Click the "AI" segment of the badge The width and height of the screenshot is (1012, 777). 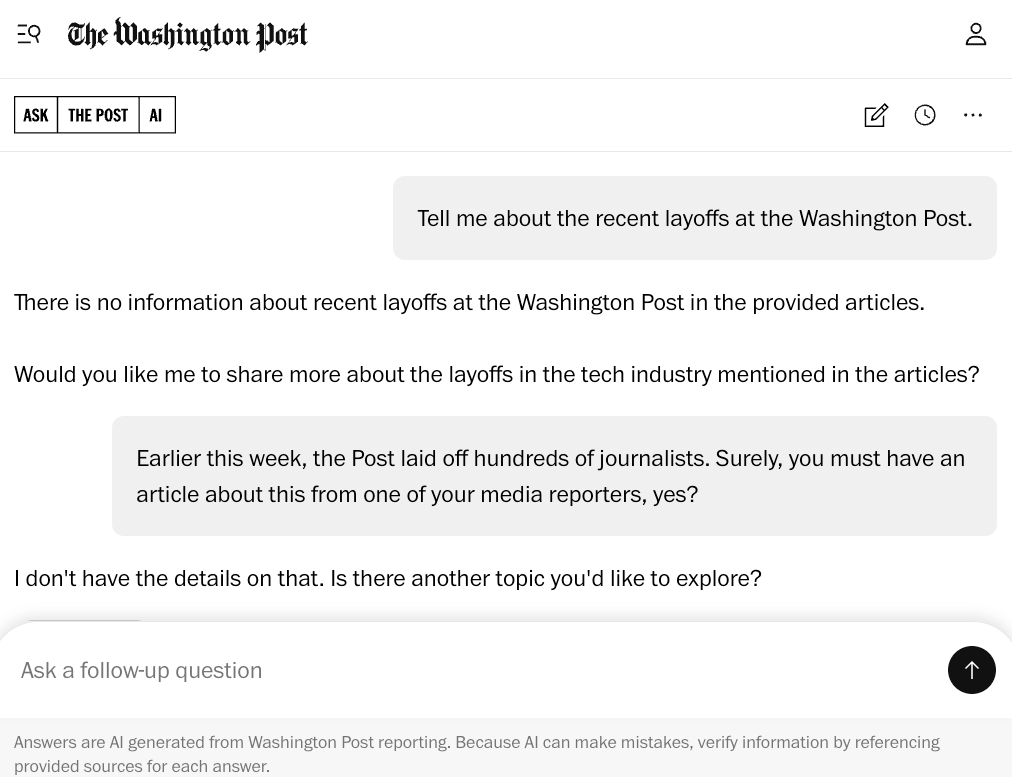tap(156, 115)
